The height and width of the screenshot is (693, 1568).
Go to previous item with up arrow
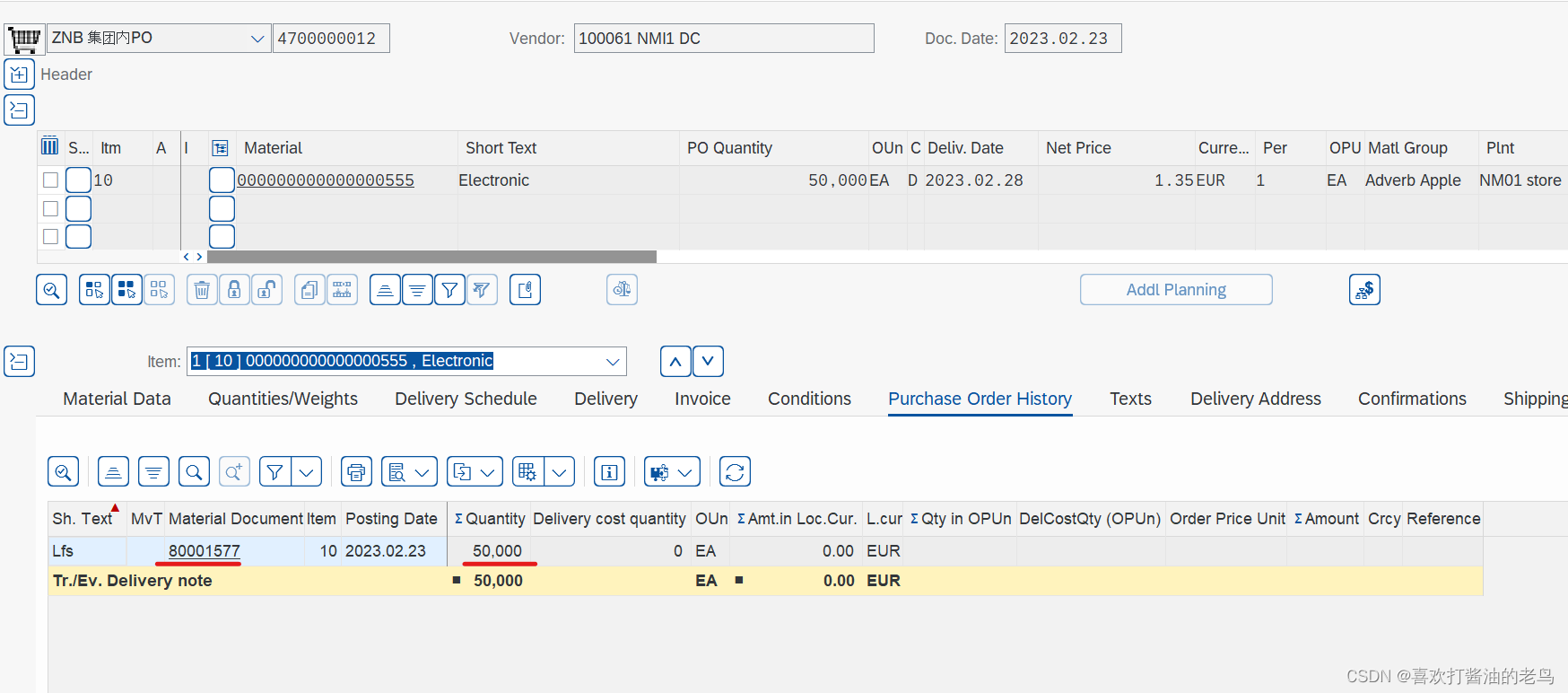(x=675, y=362)
